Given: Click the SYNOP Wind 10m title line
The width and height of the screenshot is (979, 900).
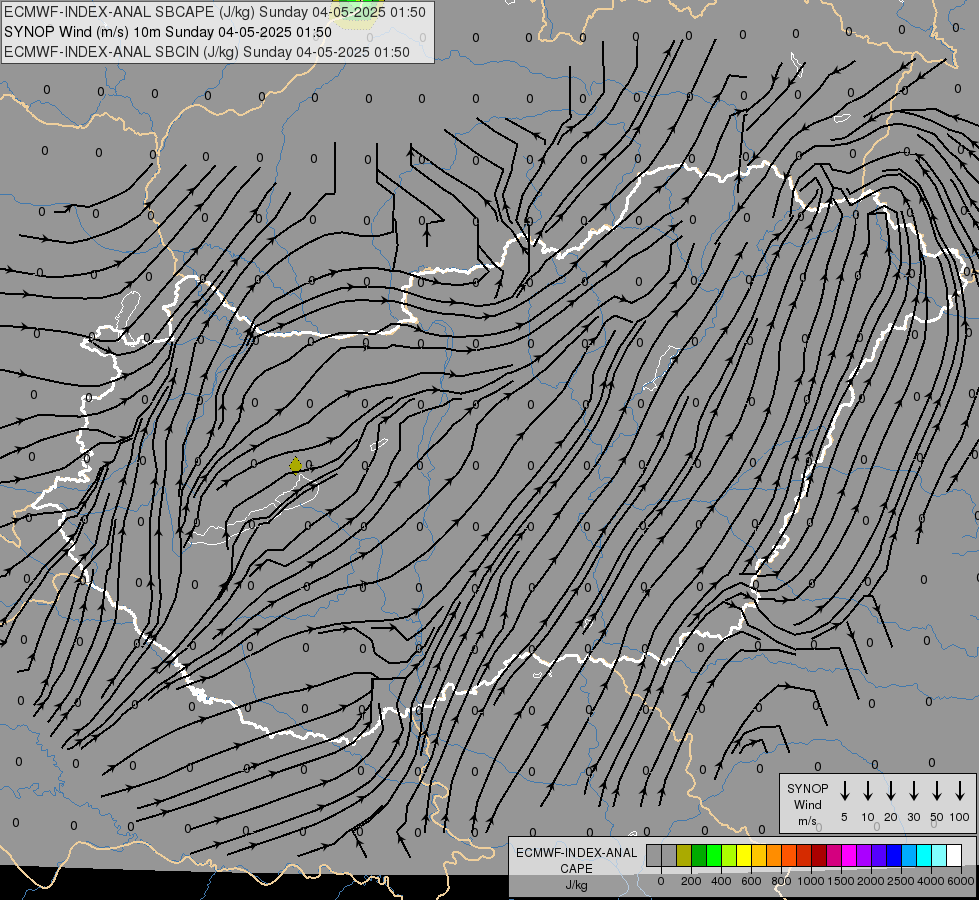Looking at the screenshot, I should click(167, 32).
